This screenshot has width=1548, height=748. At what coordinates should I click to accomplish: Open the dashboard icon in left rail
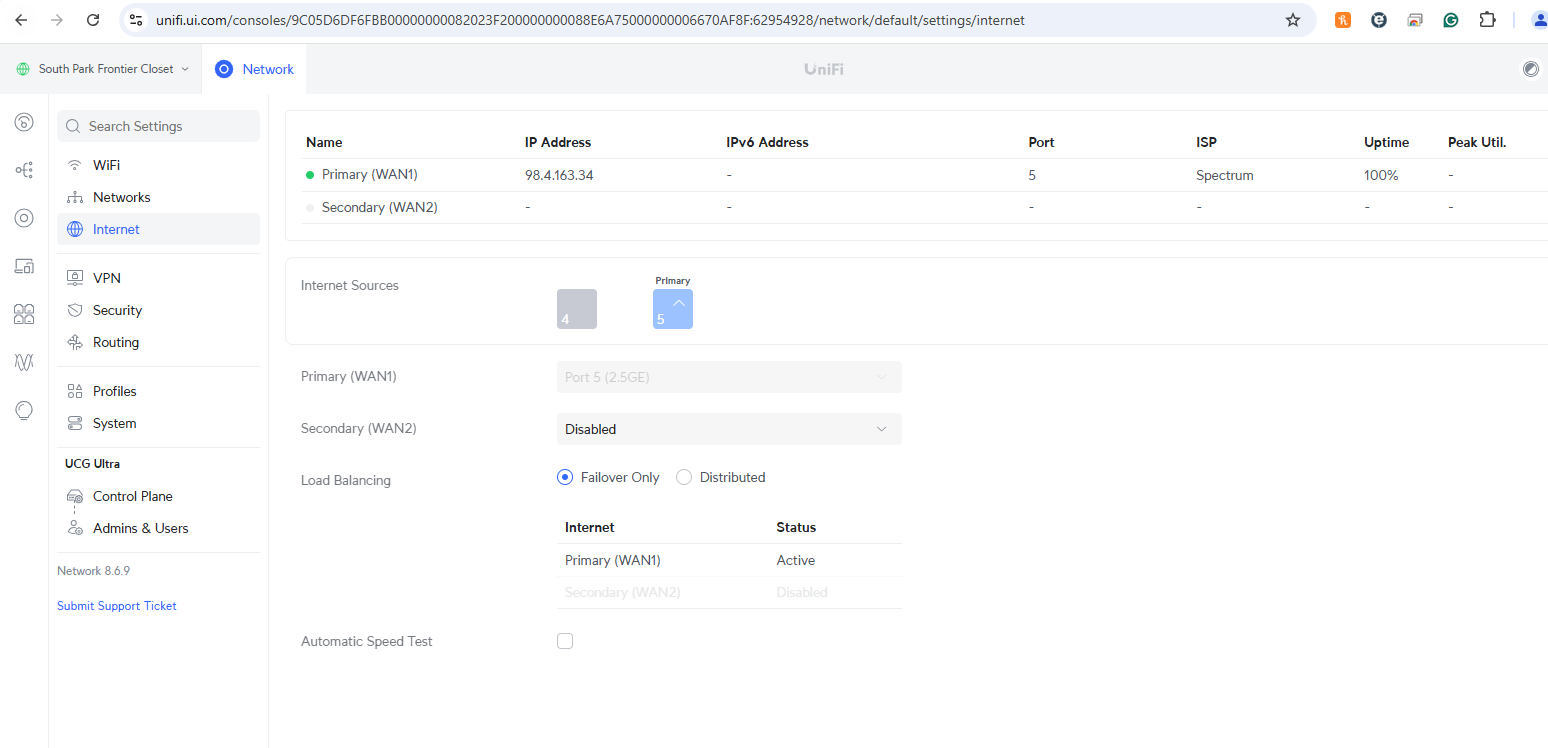[x=24, y=122]
